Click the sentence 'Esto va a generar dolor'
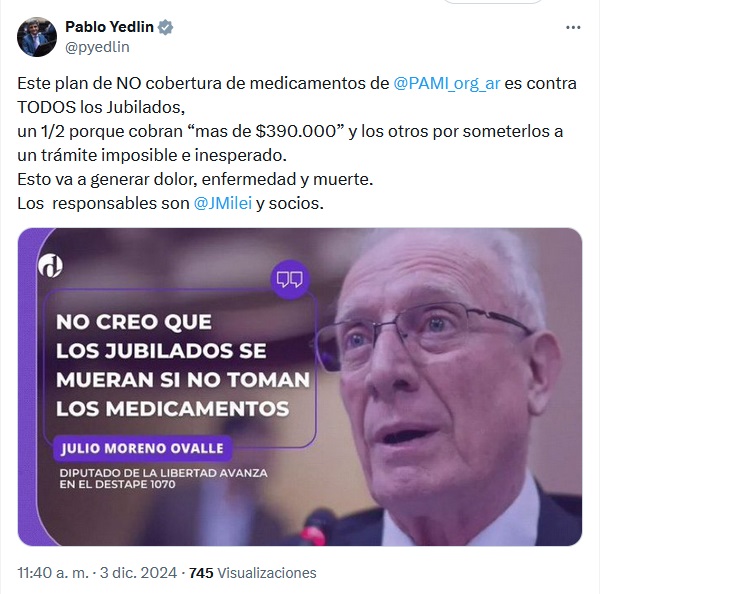 [x=195, y=179]
